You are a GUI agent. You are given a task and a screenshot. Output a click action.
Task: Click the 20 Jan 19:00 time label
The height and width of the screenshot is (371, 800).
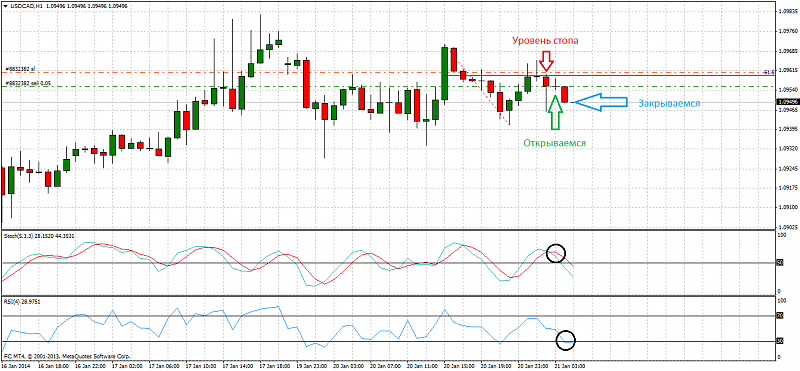[x=497, y=365]
